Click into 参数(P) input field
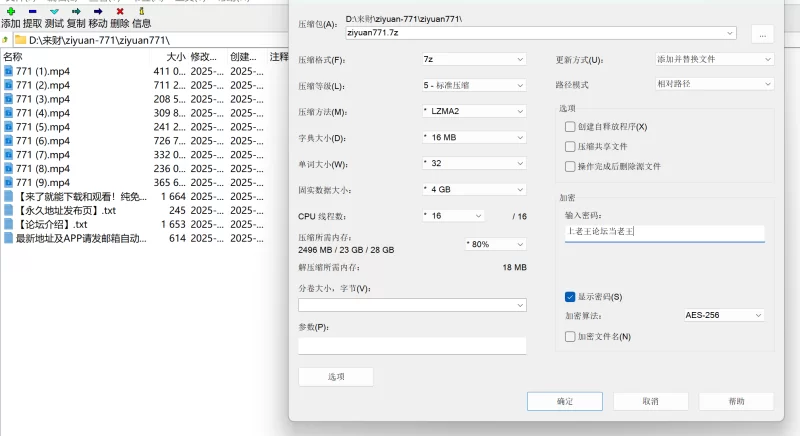800x436 pixels. 412,345
